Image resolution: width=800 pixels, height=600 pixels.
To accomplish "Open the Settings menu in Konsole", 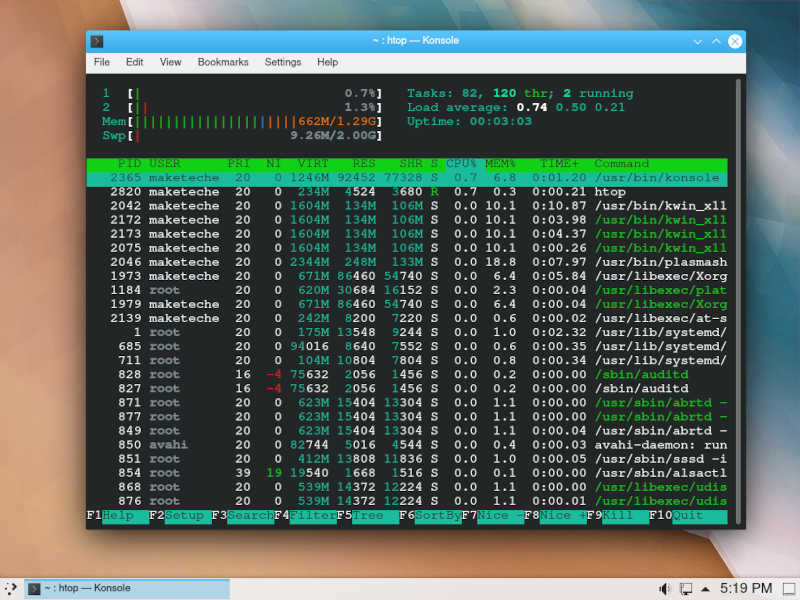I will point(282,62).
